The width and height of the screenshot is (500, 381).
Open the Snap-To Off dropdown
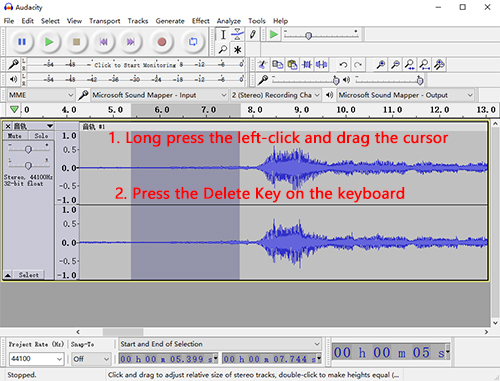tap(91, 359)
